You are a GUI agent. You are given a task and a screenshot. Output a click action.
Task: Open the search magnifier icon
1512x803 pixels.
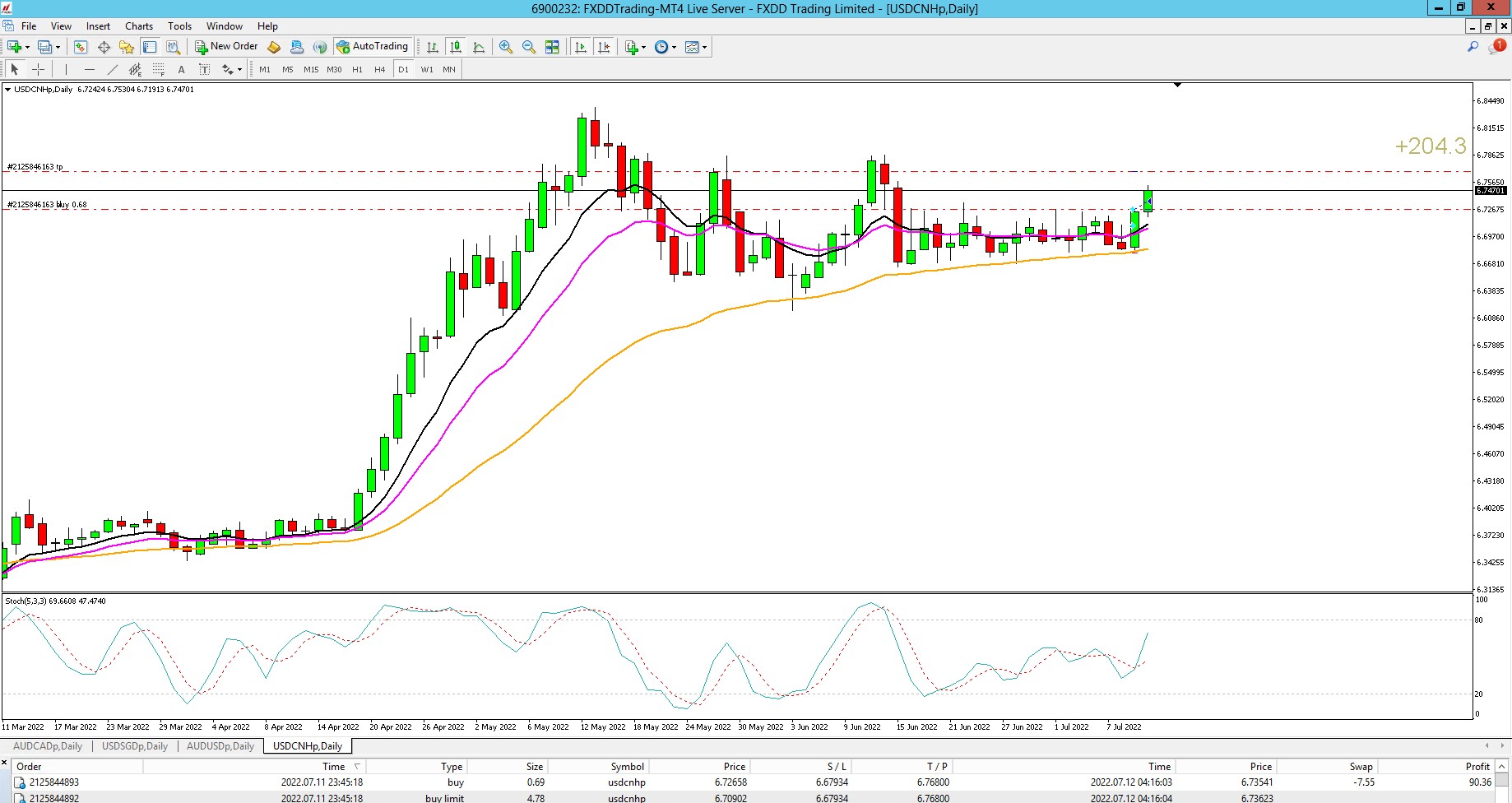pyautogui.click(x=1473, y=47)
